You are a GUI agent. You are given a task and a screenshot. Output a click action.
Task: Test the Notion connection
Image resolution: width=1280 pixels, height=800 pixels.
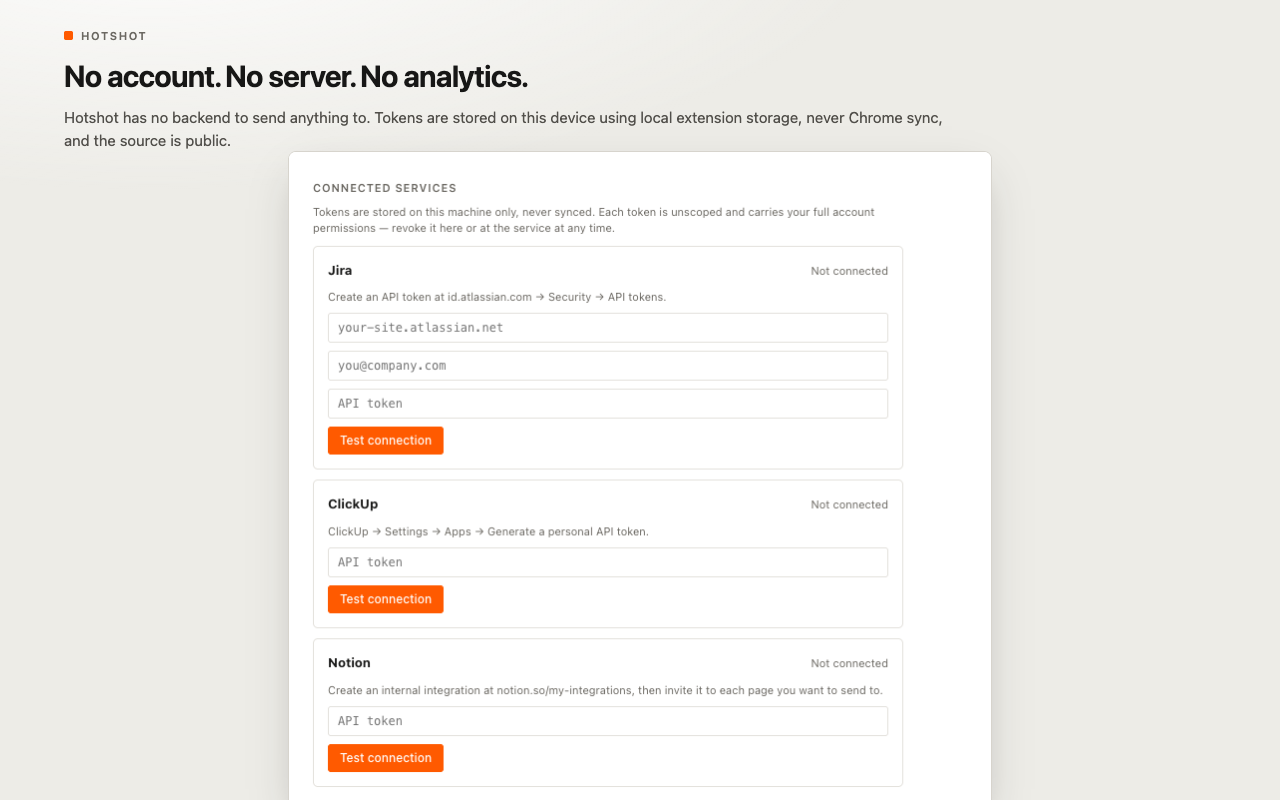pyautogui.click(x=385, y=758)
